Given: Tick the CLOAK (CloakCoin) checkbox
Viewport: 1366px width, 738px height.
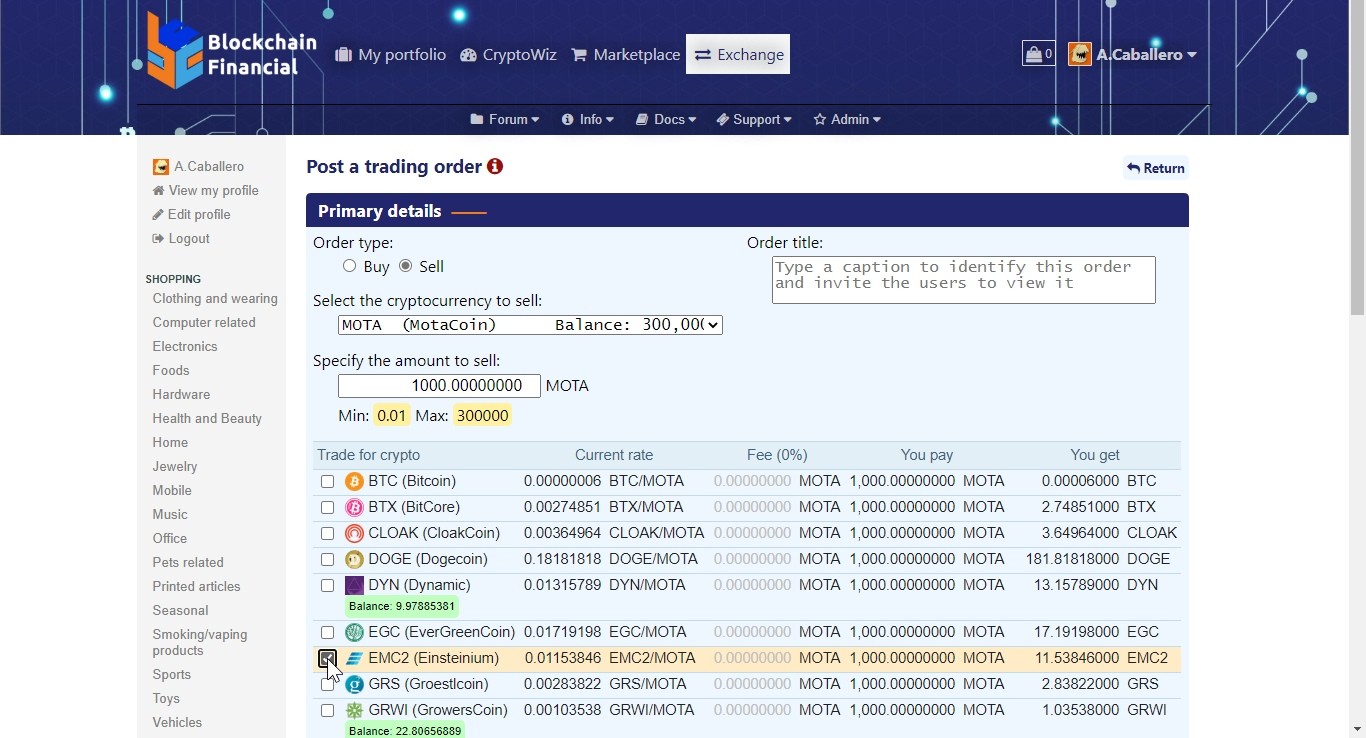Looking at the screenshot, I should coord(327,534).
